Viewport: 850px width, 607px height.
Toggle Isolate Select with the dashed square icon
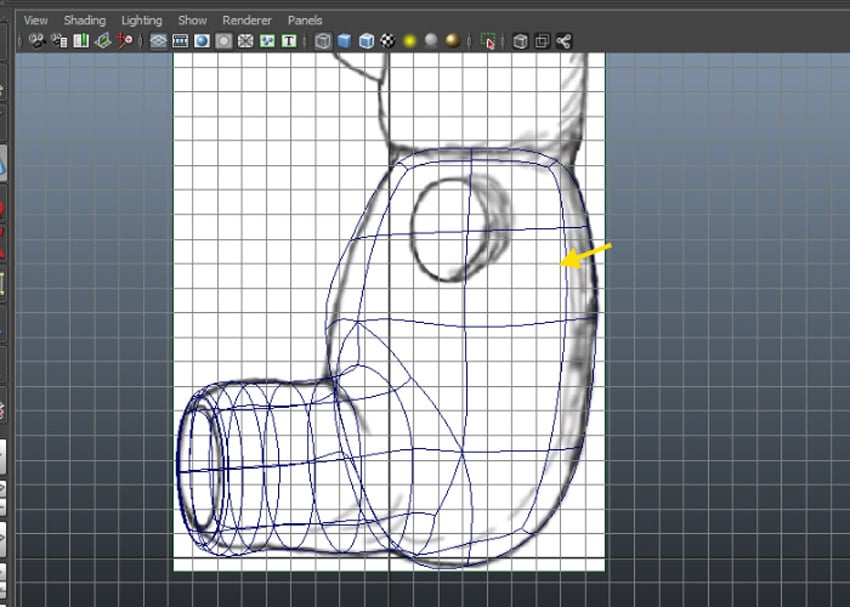[x=491, y=41]
